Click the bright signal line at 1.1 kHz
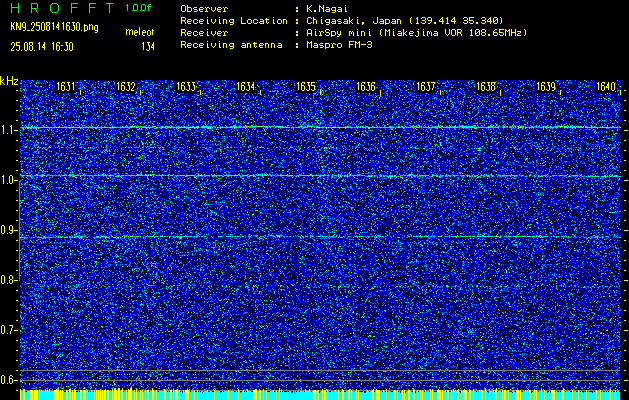Viewport: 629px width, 400px height. coord(321,128)
